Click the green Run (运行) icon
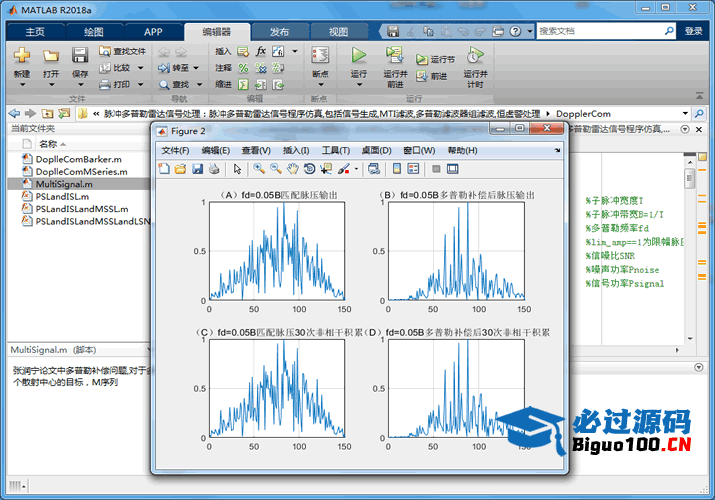 click(x=358, y=55)
